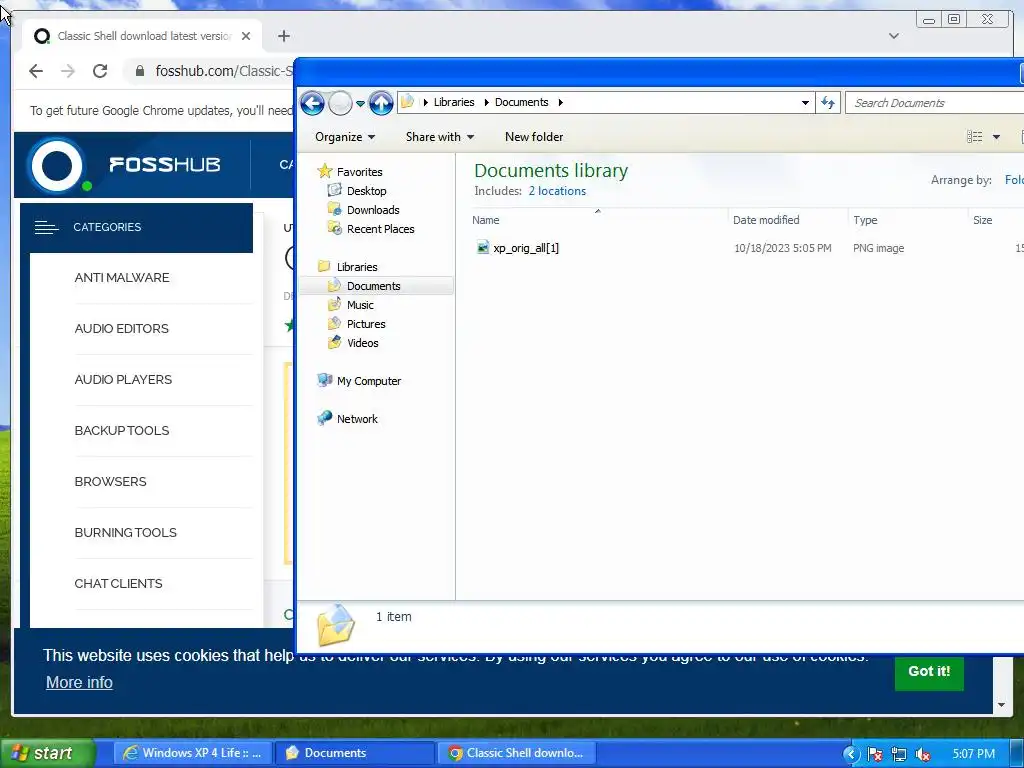Viewport: 1024px width, 768px height.
Task: Click the 2 locations link
Action: [x=557, y=191]
